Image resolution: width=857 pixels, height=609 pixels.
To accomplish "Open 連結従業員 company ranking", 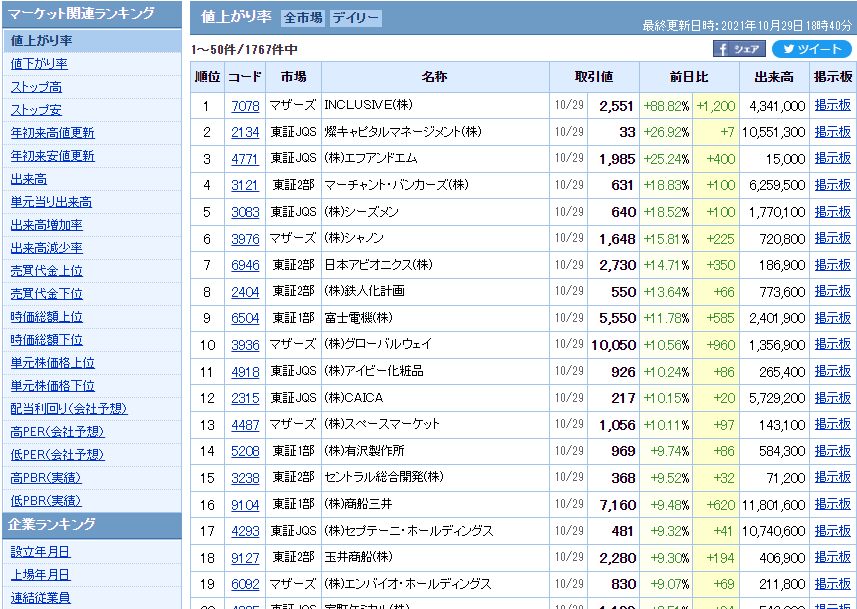I will (x=40, y=598).
